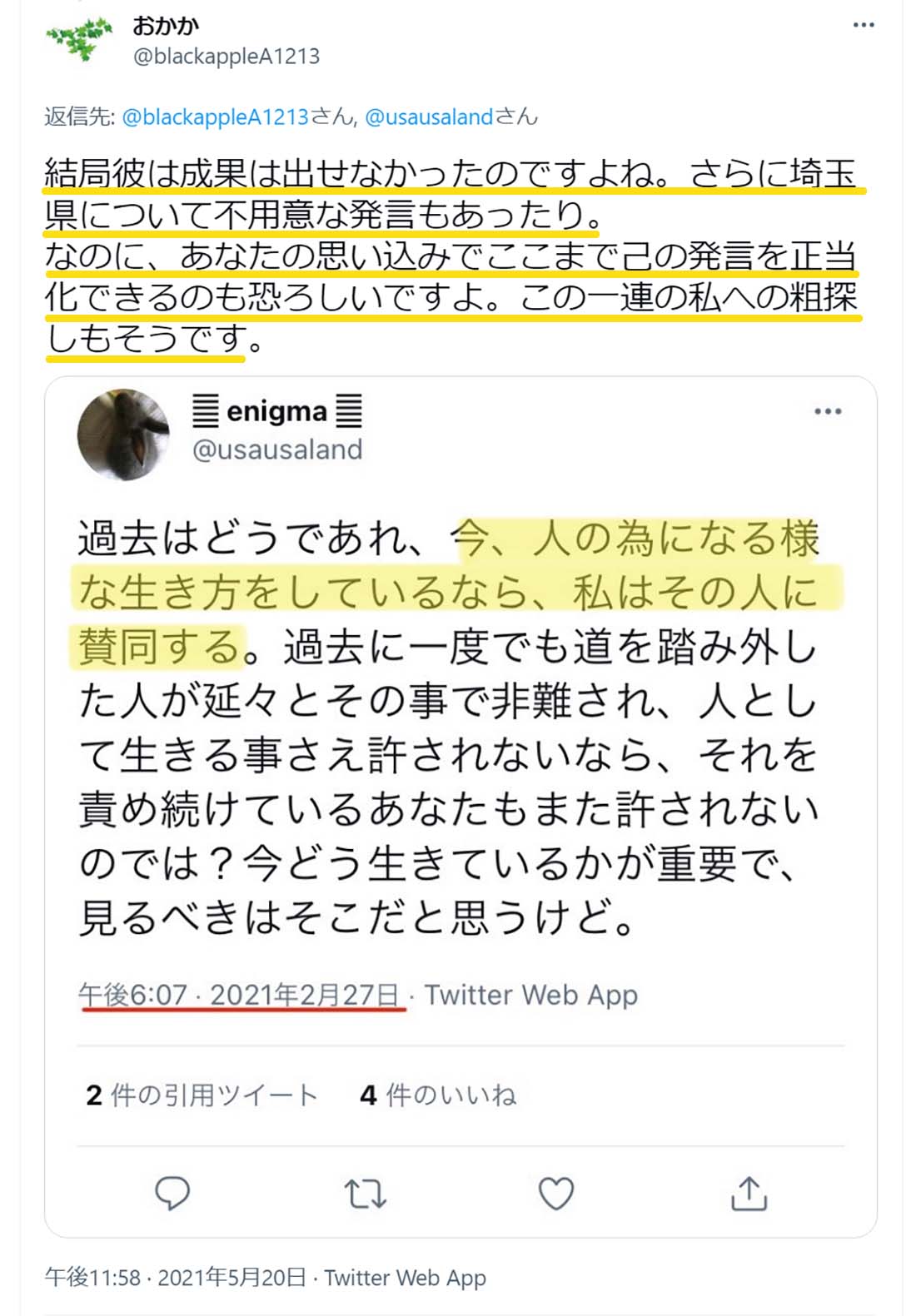
Task: View the 4 件のいいね list
Action: tap(438, 1095)
